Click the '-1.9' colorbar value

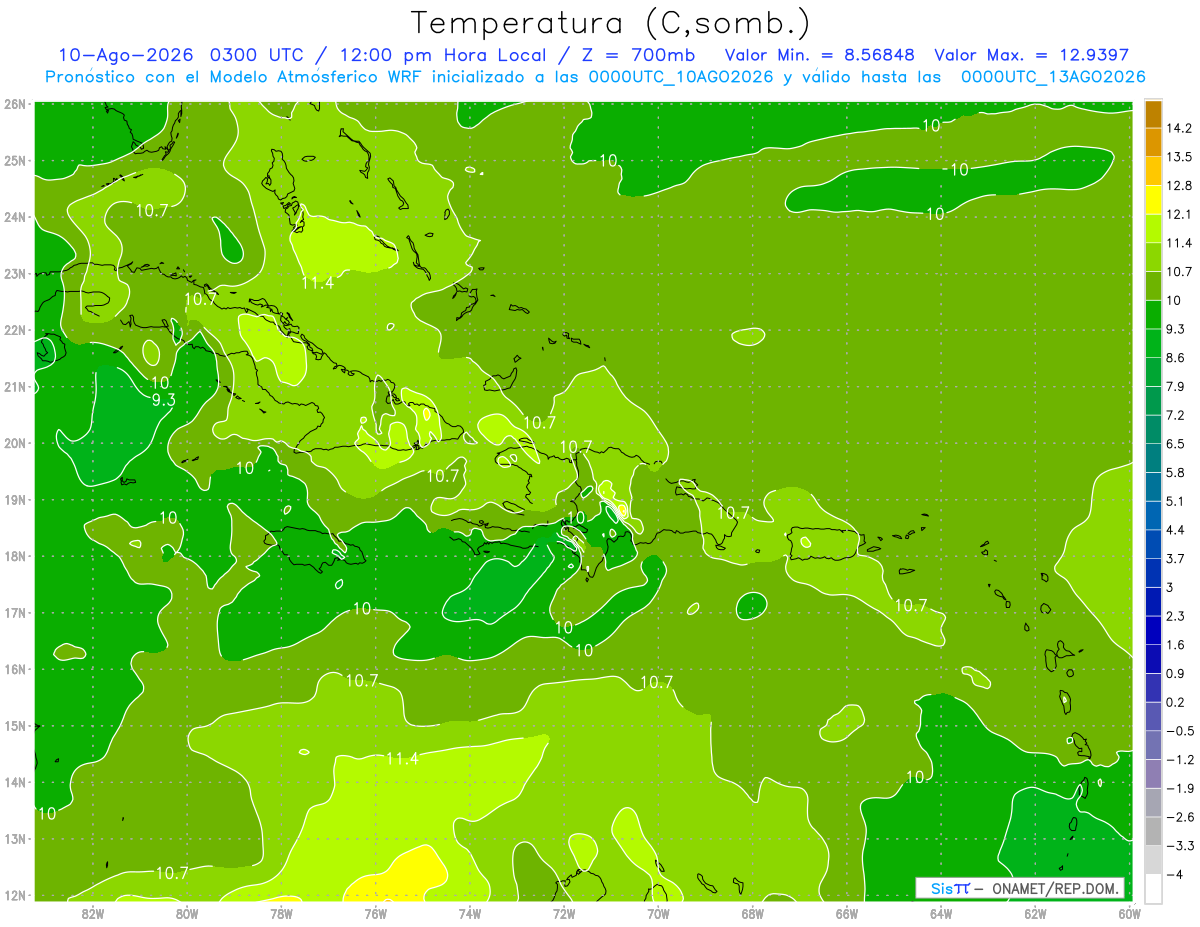point(1179,788)
